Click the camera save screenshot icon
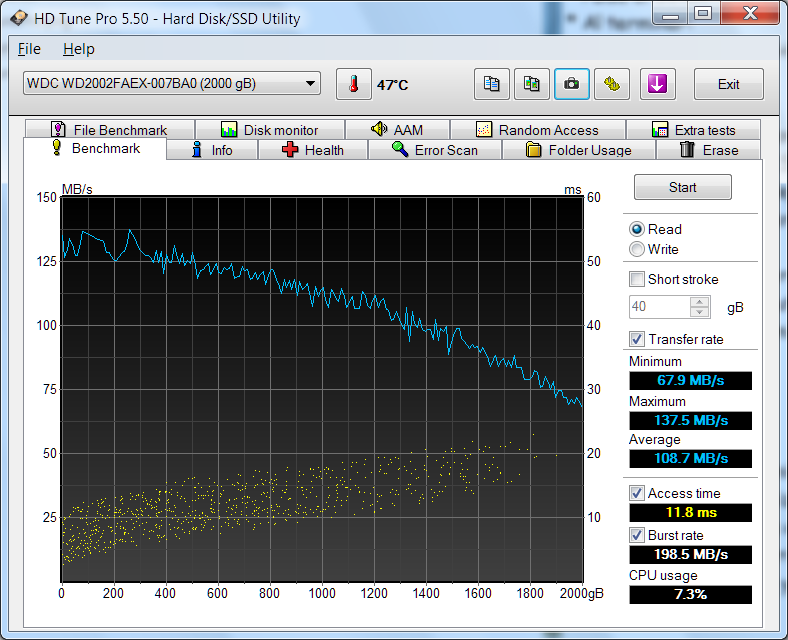 click(571, 84)
